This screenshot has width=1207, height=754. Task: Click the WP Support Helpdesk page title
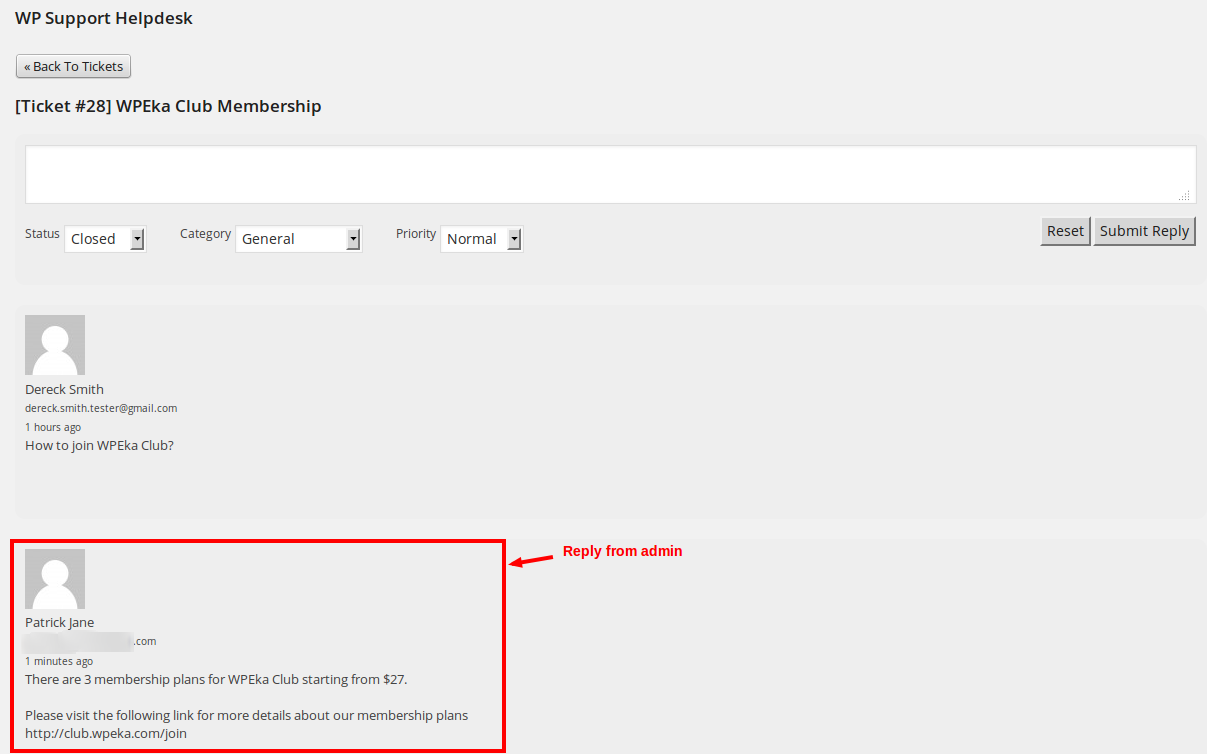tap(104, 18)
